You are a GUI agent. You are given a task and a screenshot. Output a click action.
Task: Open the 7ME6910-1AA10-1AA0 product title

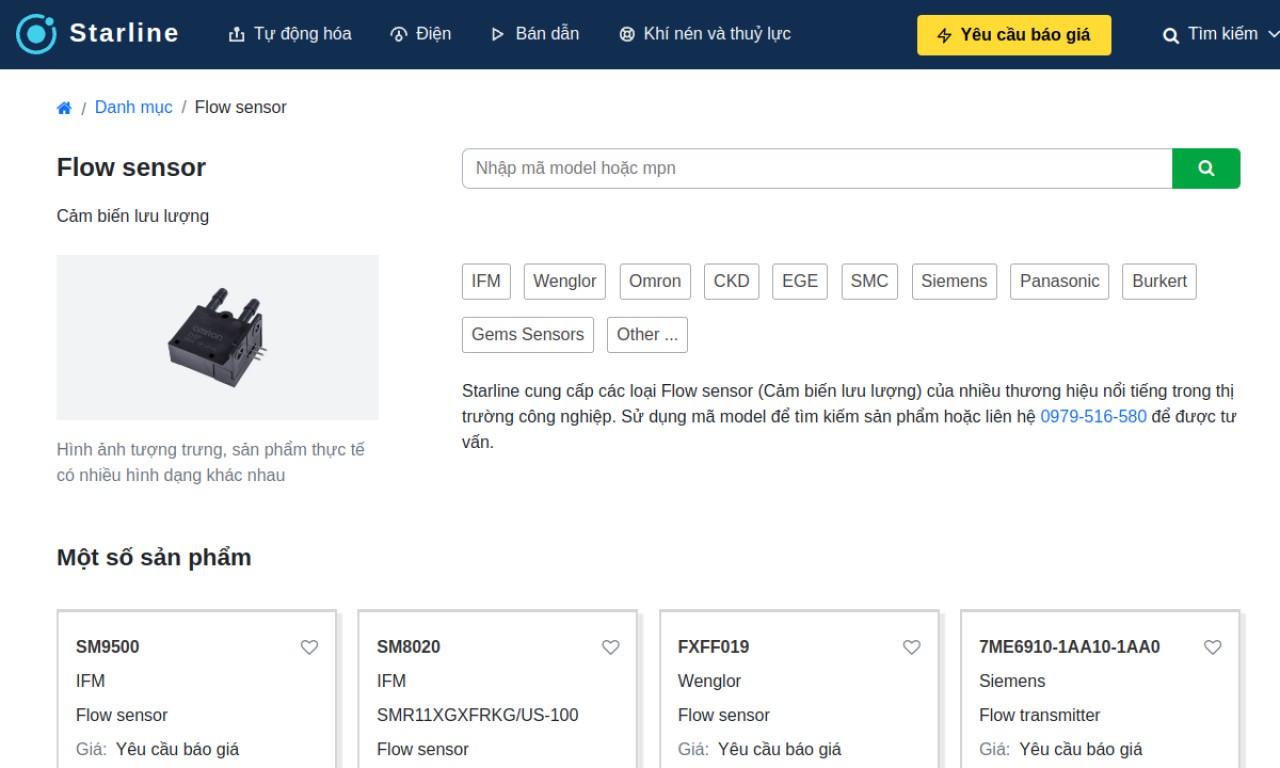point(1069,647)
